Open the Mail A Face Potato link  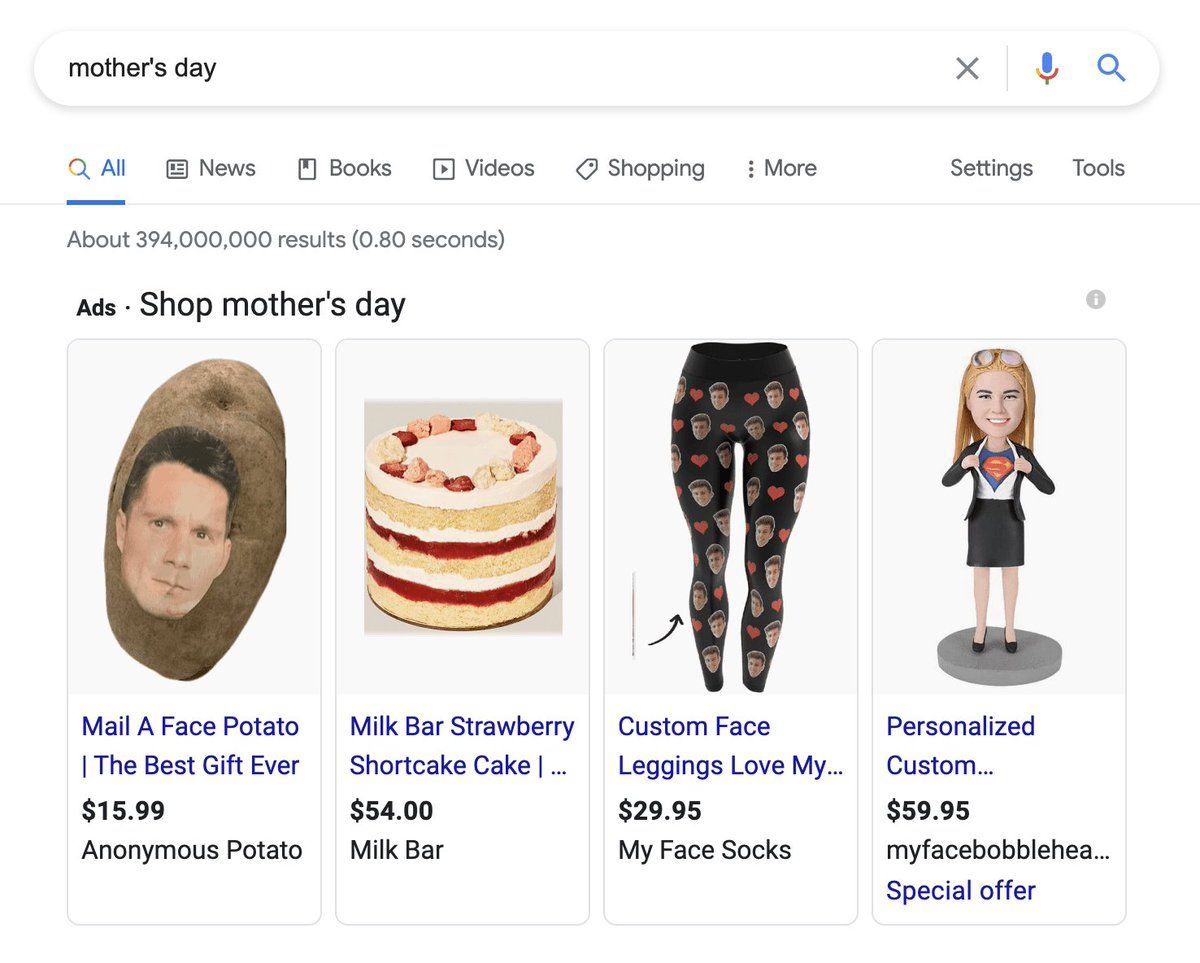(x=191, y=746)
